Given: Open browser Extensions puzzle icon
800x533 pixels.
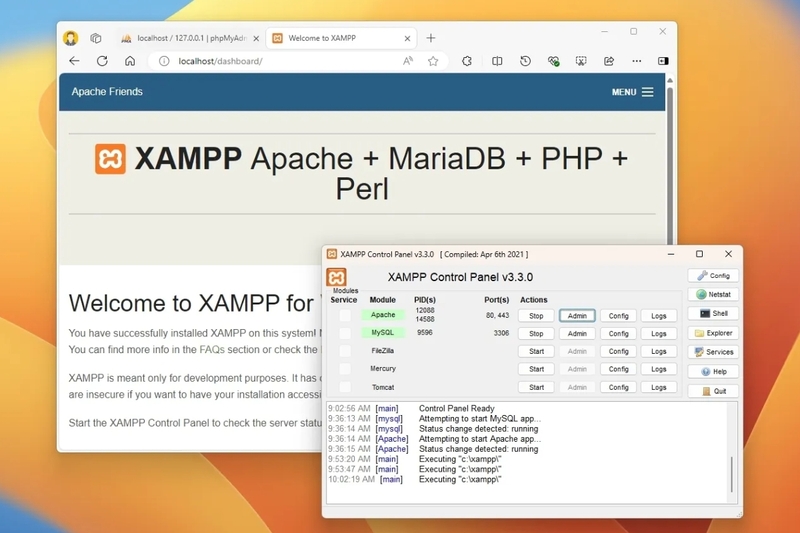Looking at the screenshot, I should click(x=467, y=61).
